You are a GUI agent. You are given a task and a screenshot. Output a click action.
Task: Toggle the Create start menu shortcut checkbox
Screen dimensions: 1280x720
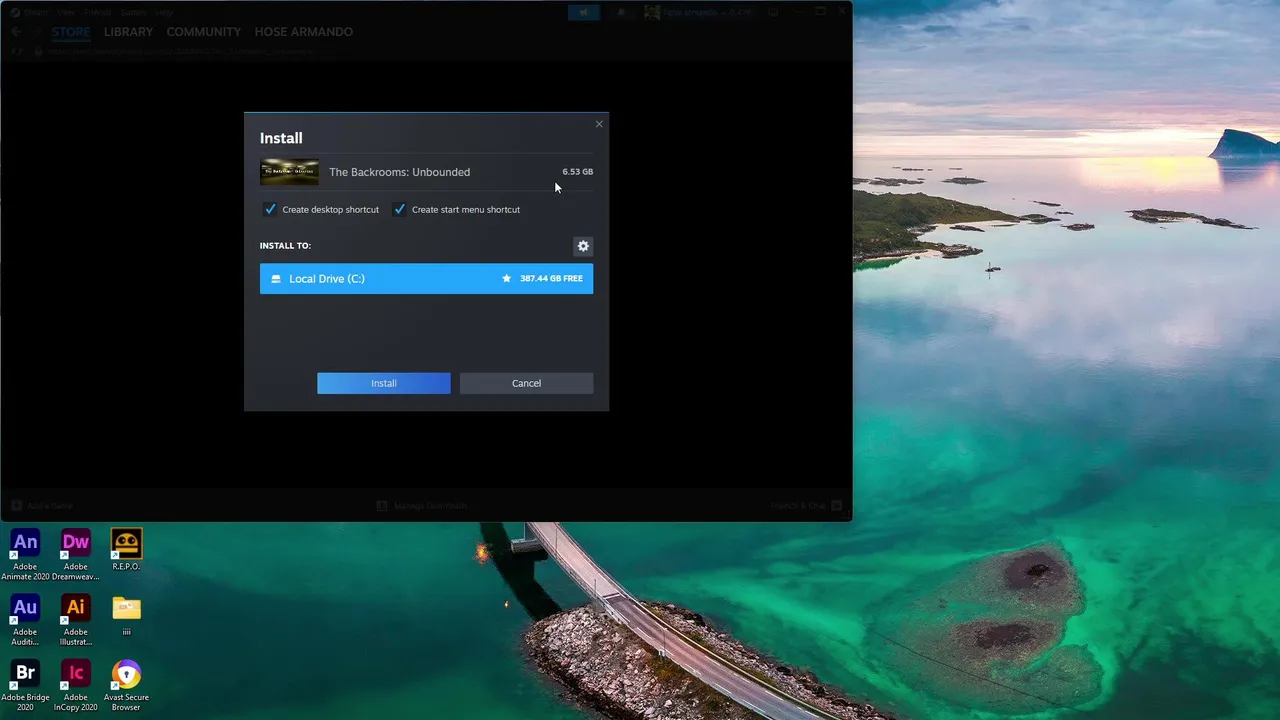coord(400,209)
